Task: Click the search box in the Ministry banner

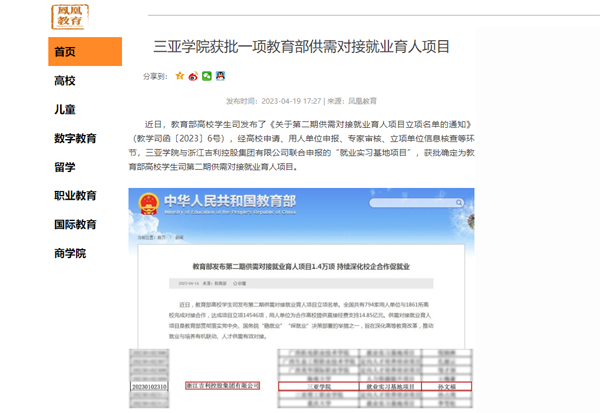Action: click(416, 202)
